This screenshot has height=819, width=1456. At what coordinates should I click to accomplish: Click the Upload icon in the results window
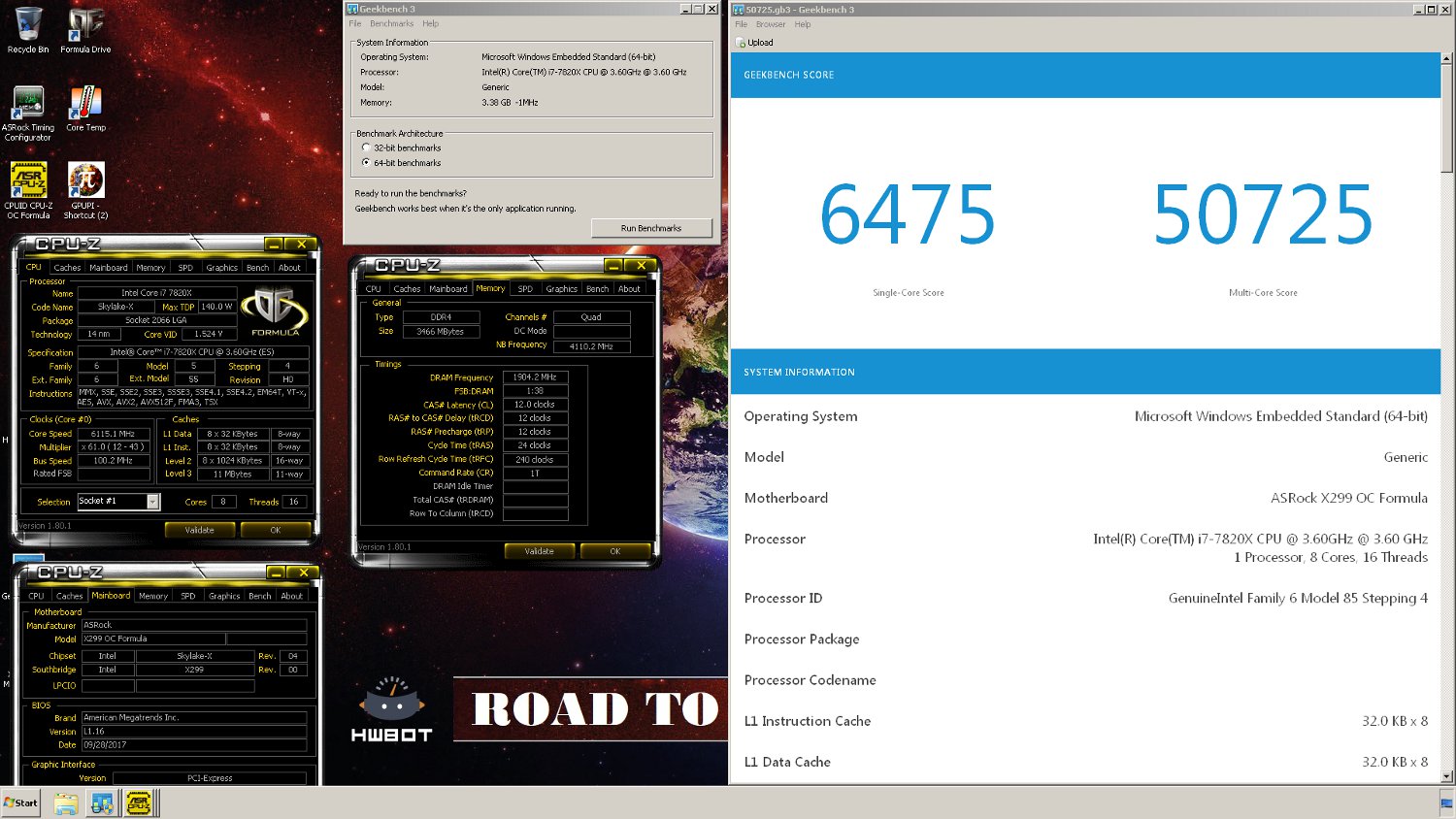click(x=741, y=43)
